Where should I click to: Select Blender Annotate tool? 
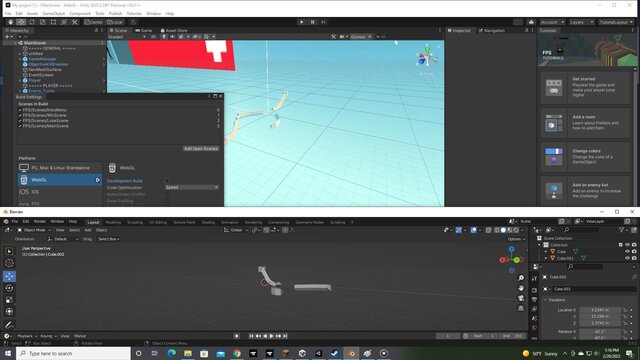pos(9,325)
